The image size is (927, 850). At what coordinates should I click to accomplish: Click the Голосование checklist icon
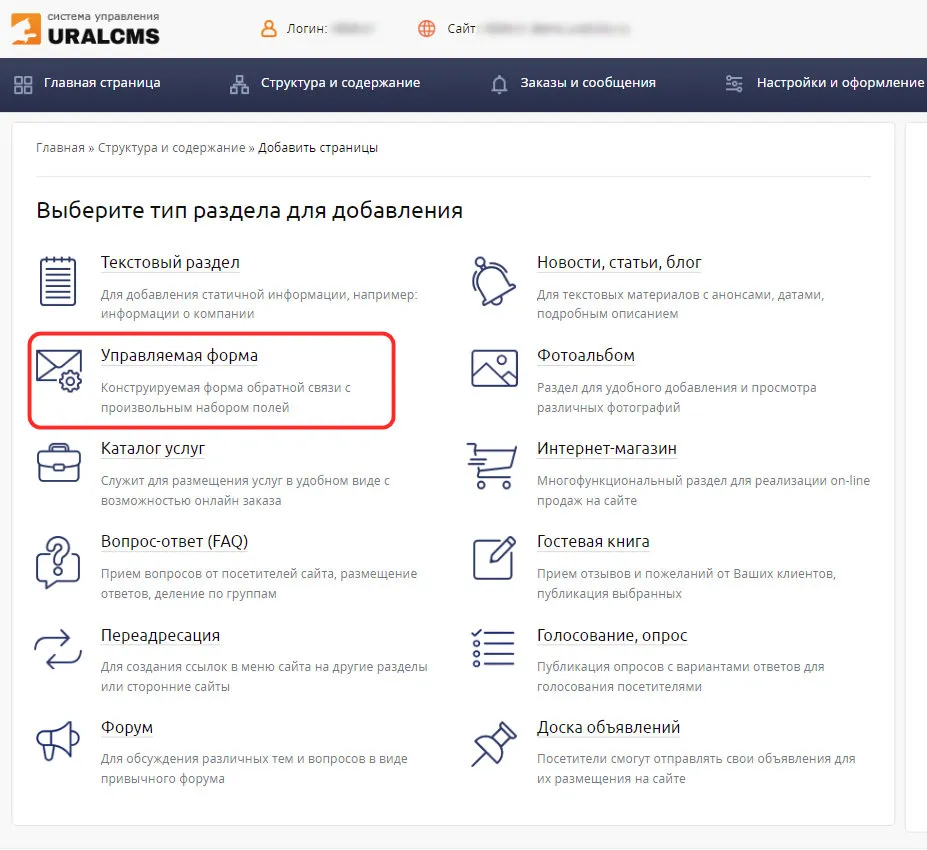(x=492, y=648)
